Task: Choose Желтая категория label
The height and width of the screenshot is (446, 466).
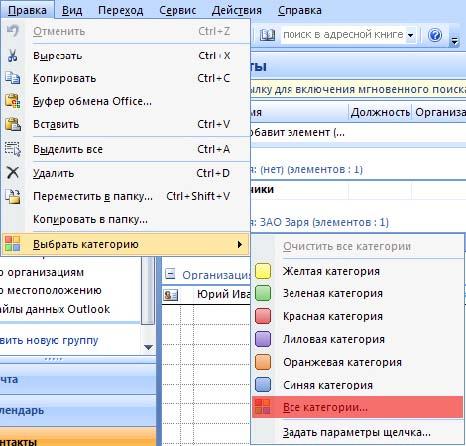Action: (x=331, y=271)
